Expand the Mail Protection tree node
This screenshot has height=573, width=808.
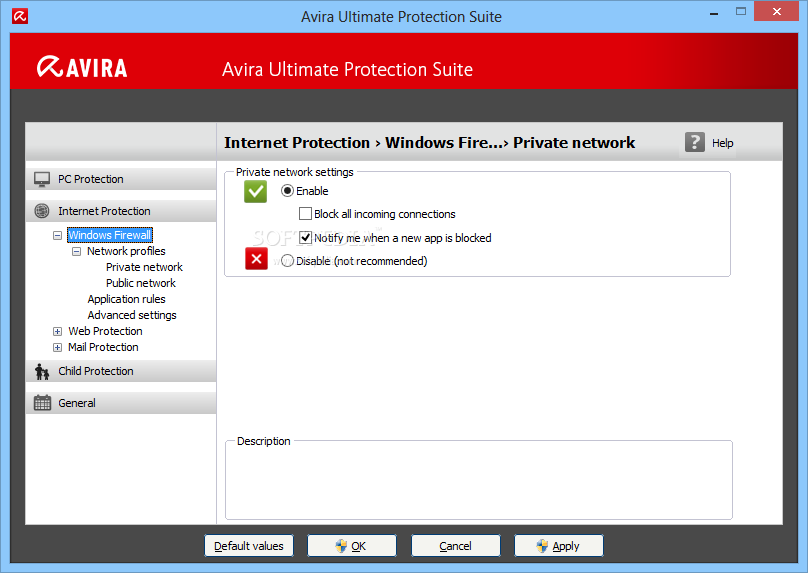(58, 347)
